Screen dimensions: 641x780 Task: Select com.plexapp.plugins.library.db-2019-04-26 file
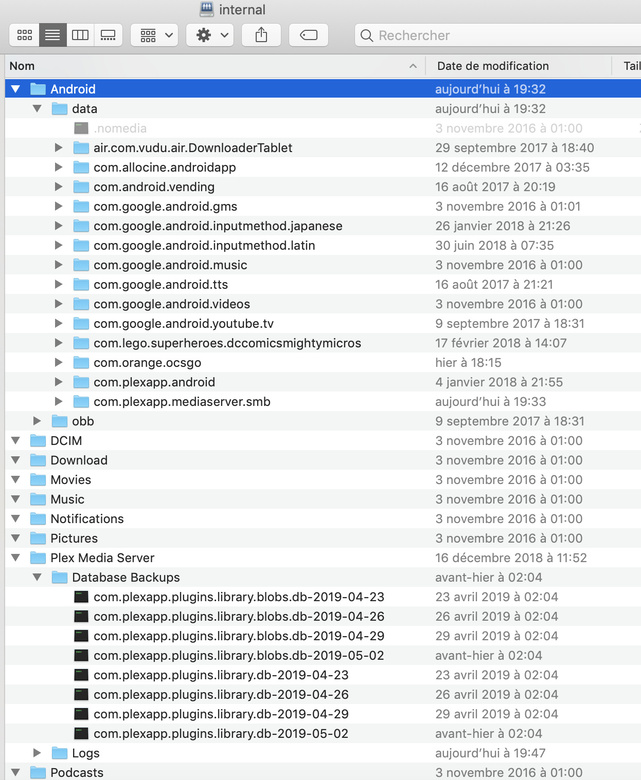coord(221,694)
